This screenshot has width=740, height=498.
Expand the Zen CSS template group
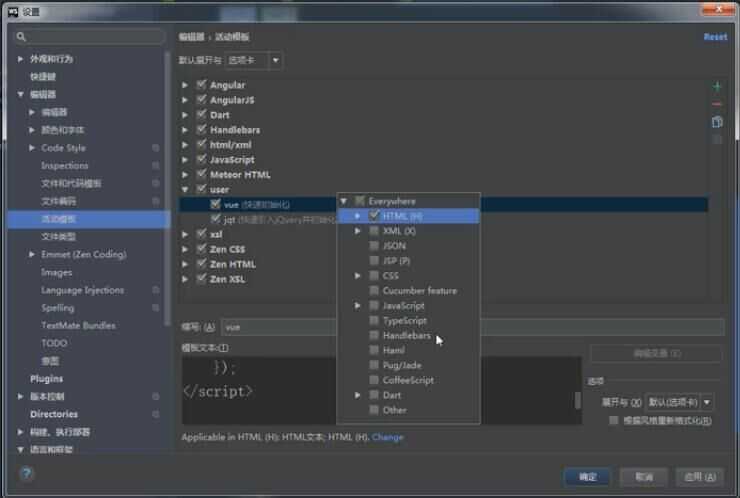(185, 249)
